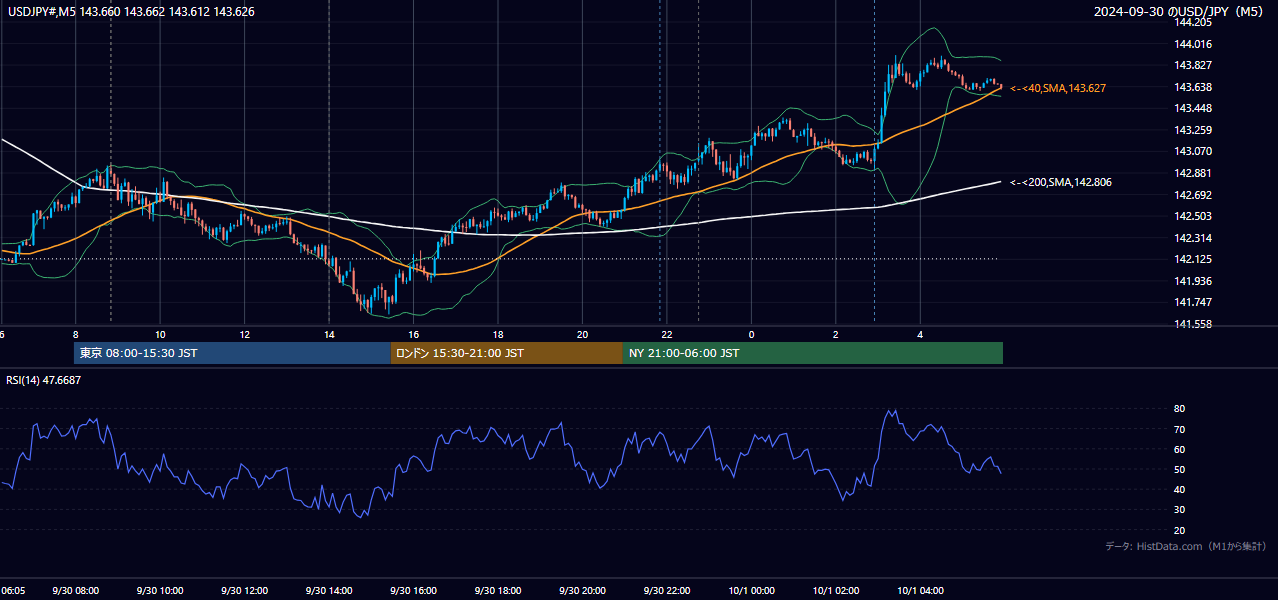Viewport: 1278px width, 600px height.
Task: Click RSI scale level 30
Action: tap(1180, 510)
